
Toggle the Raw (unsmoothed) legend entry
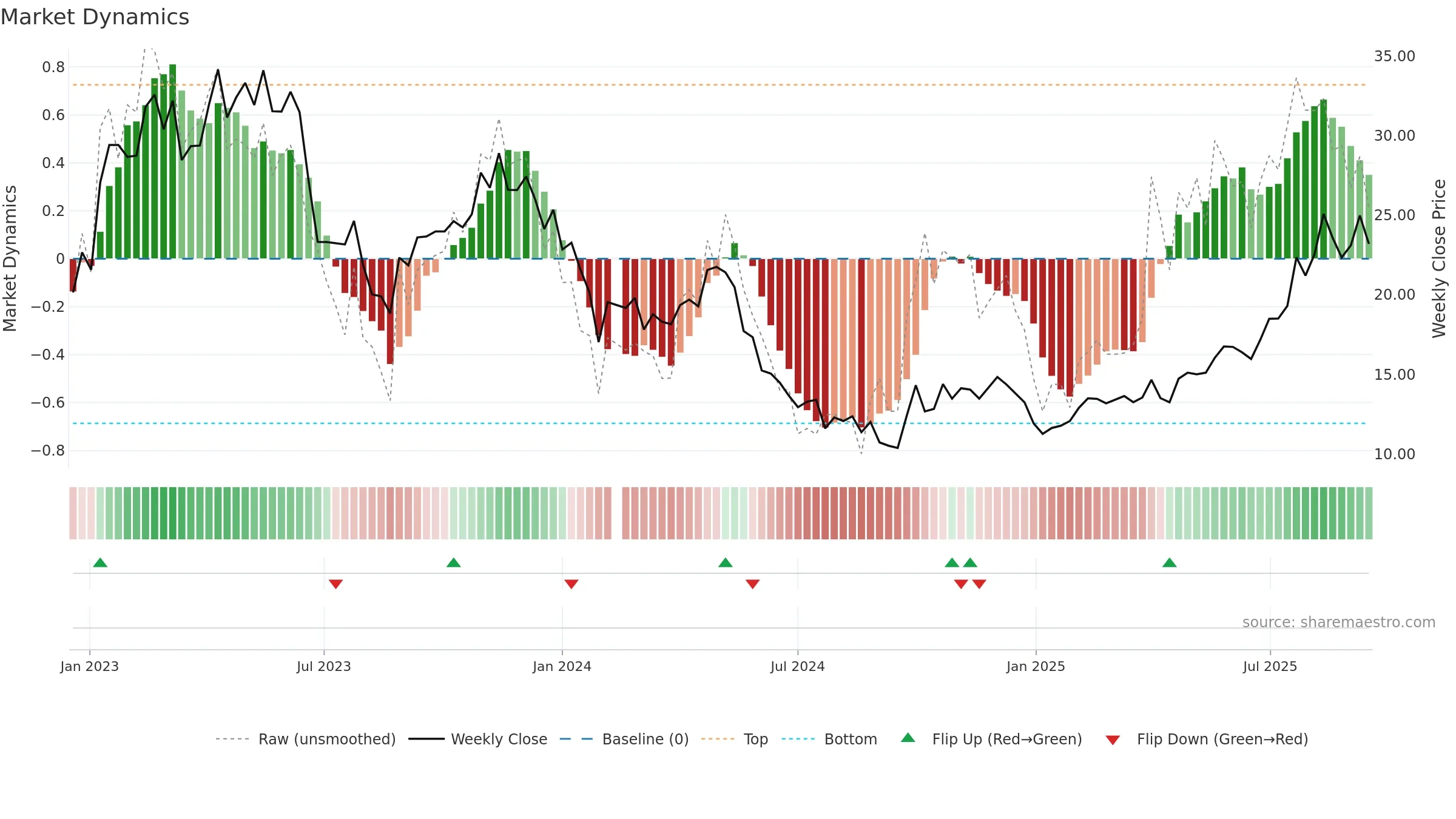pyautogui.click(x=306, y=739)
